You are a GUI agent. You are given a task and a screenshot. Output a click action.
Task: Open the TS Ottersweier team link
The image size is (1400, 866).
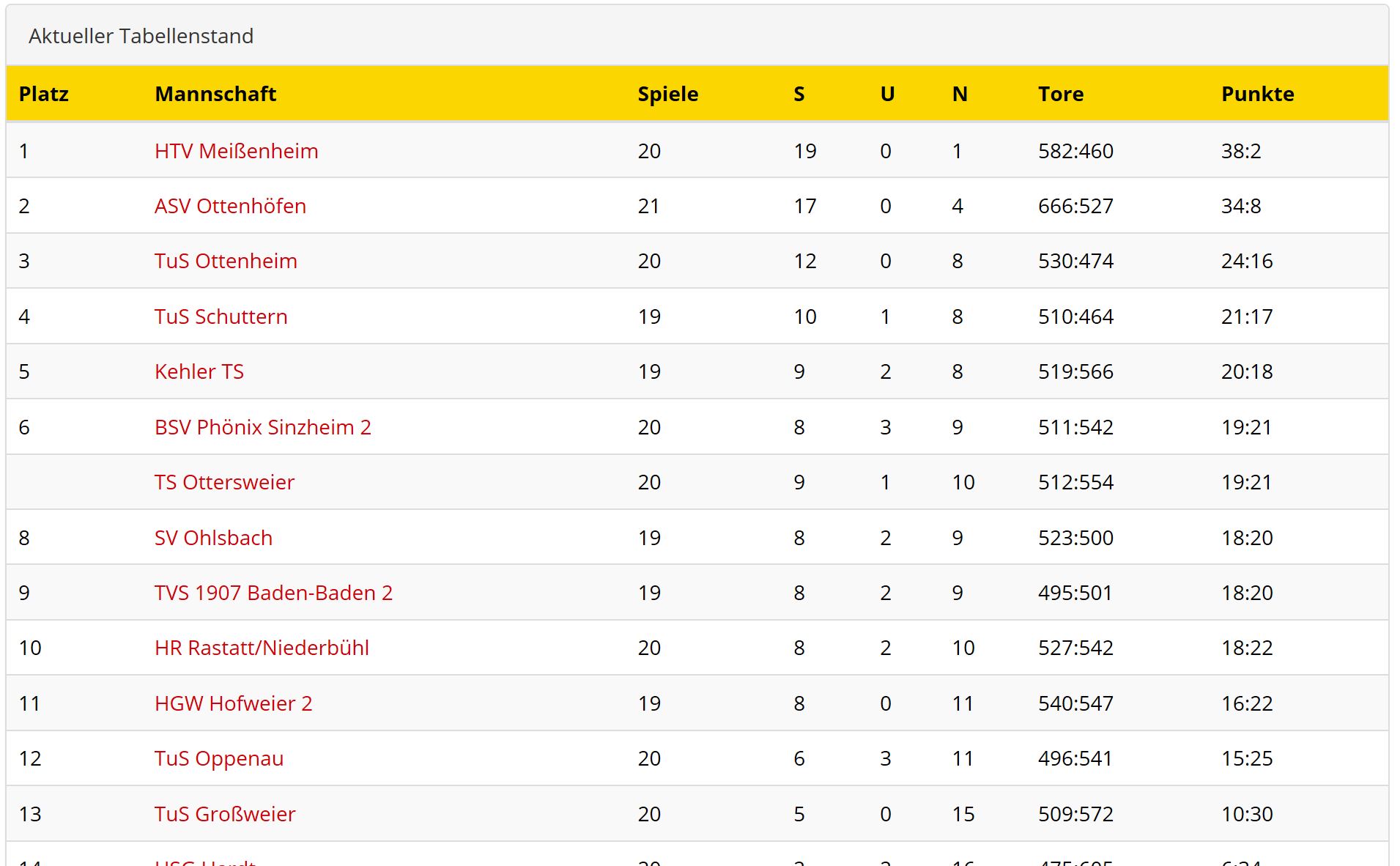pyautogui.click(x=224, y=482)
